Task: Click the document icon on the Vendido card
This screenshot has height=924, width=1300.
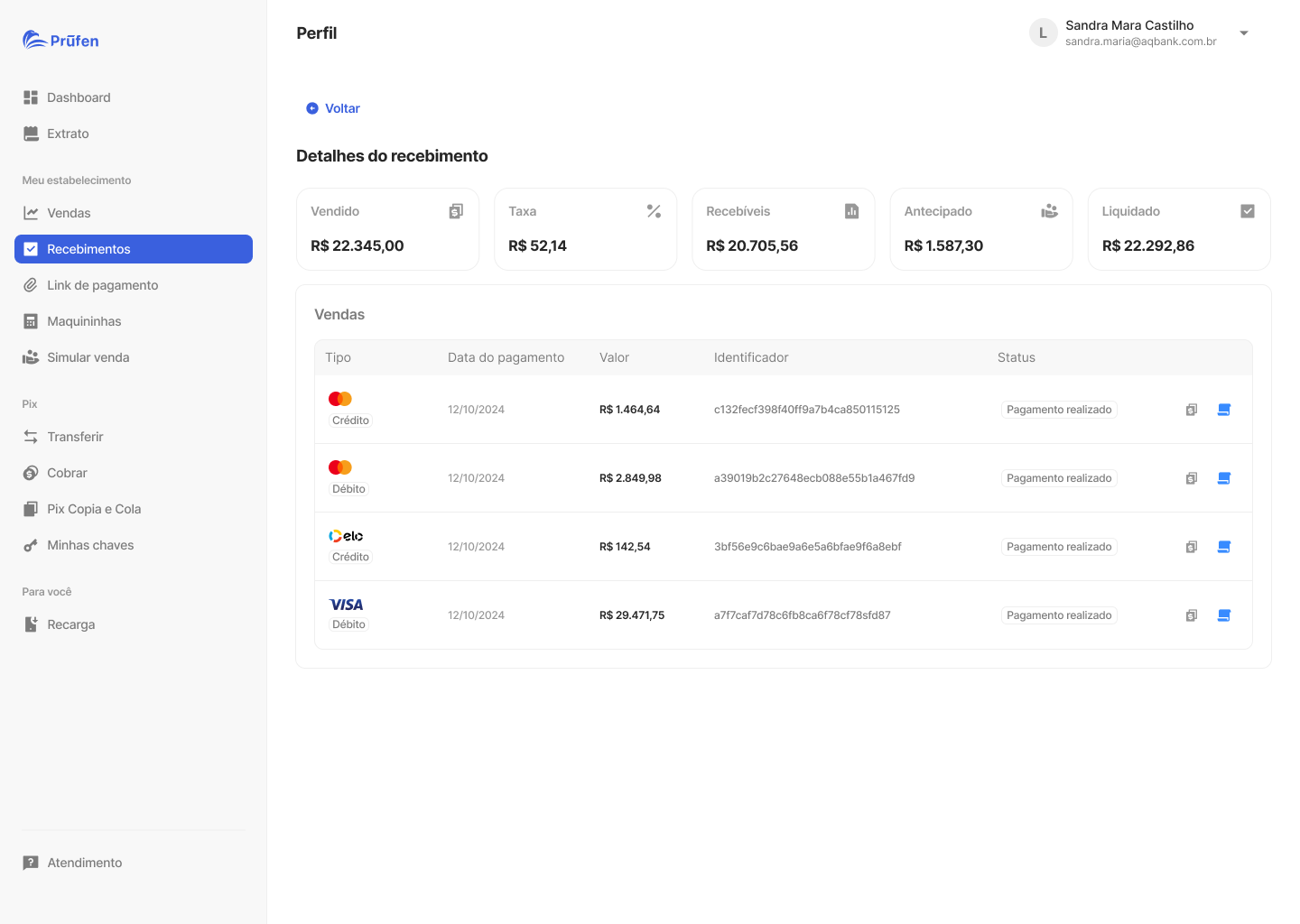Action: pyautogui.click(x=456, y=211)
